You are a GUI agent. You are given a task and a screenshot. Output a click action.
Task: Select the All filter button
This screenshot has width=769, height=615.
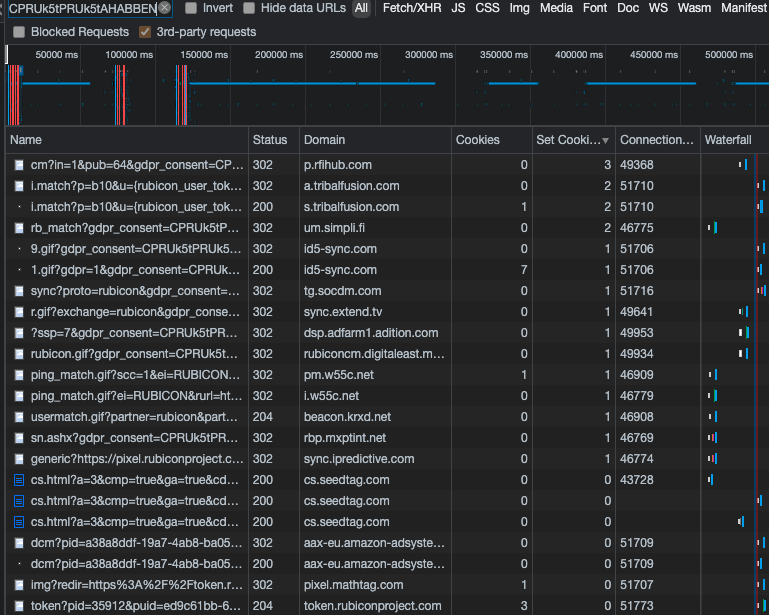point(361,8)
